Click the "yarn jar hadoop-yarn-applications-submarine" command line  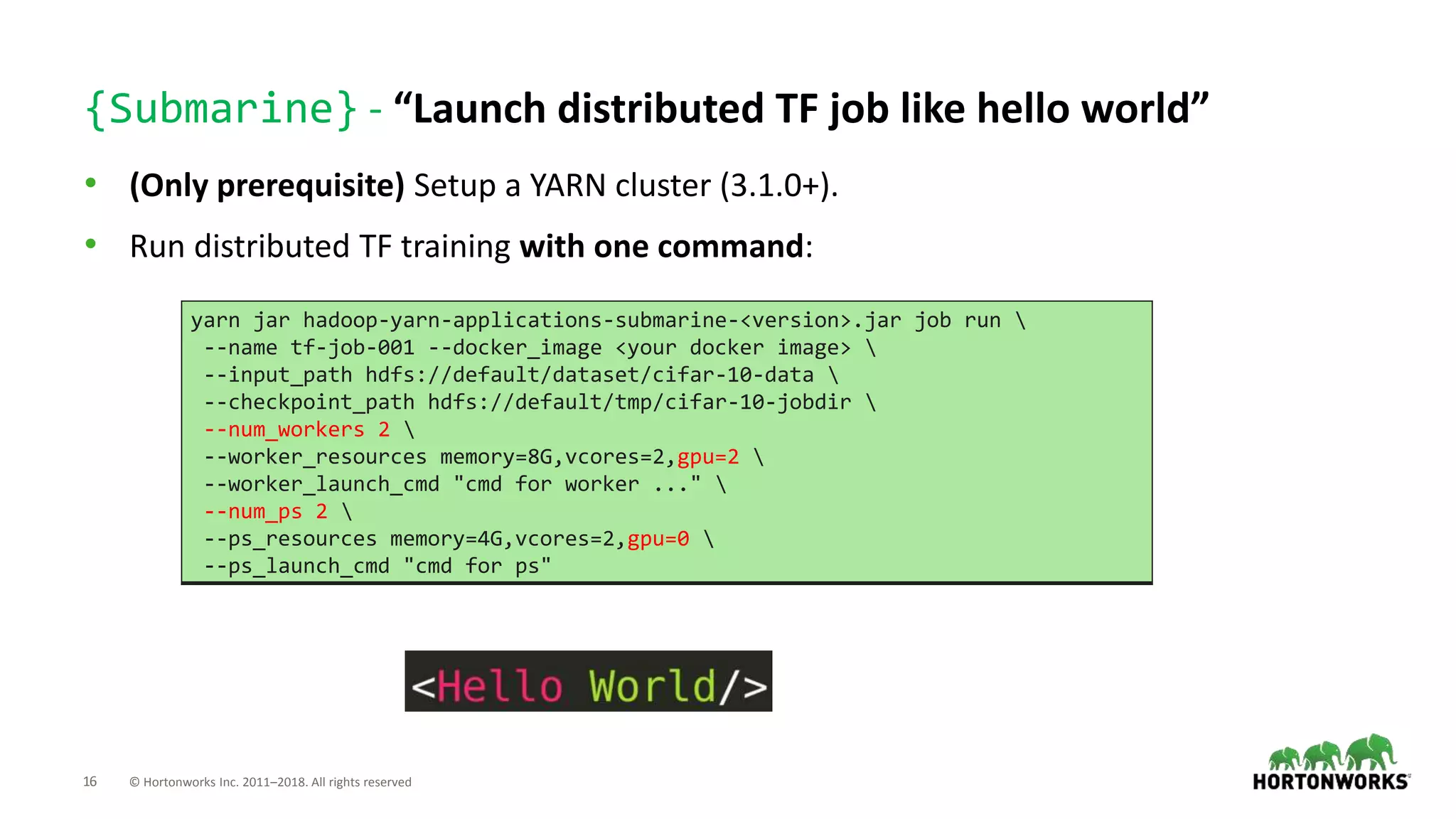coord(609,321)
